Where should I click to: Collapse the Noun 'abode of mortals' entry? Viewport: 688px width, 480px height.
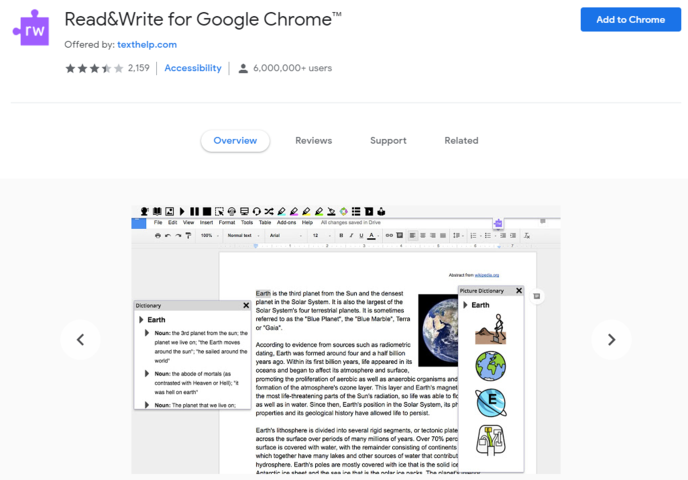coord(147,373)
